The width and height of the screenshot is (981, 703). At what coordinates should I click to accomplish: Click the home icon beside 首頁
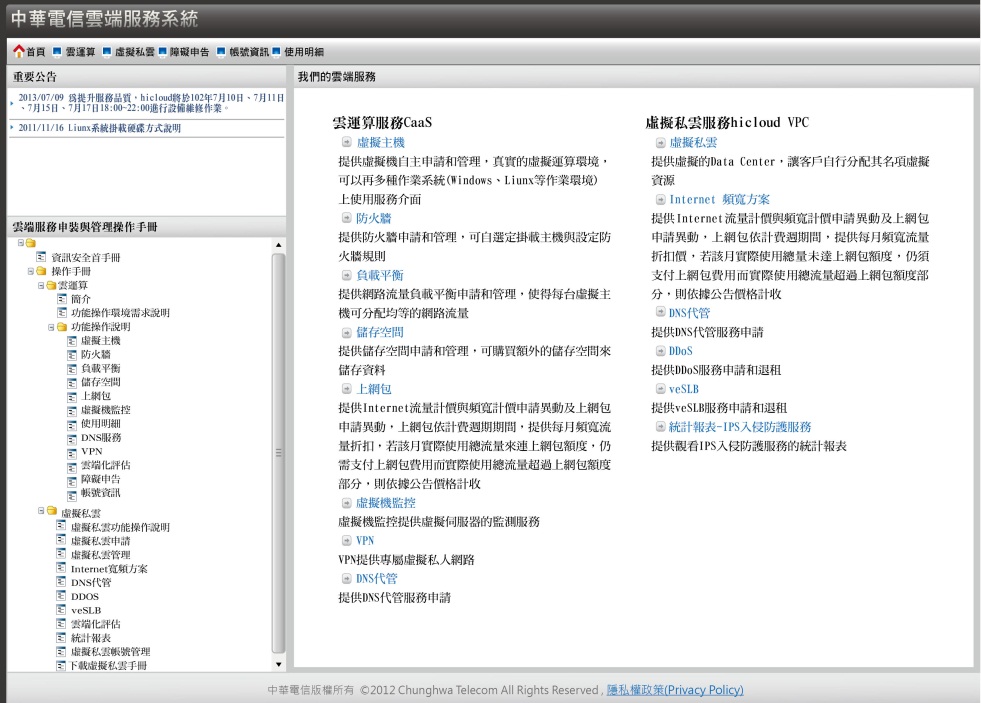click(x=19, y=51)
